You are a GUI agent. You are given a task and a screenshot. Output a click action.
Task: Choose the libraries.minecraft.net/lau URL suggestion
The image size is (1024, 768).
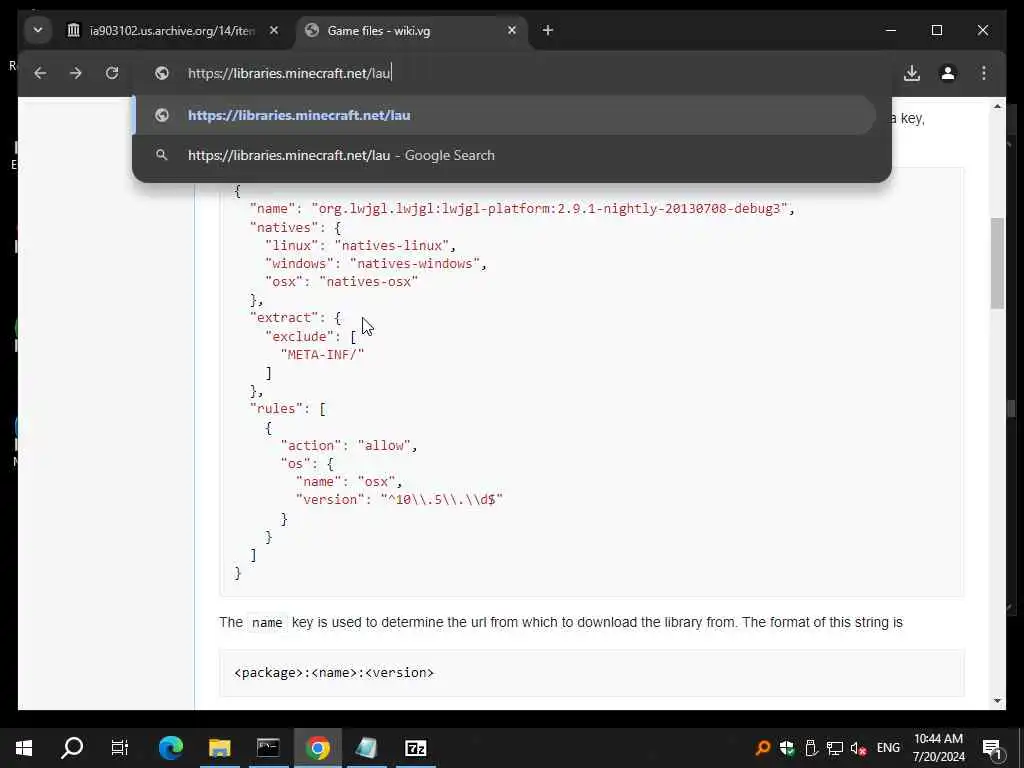(x=504, y=115)
